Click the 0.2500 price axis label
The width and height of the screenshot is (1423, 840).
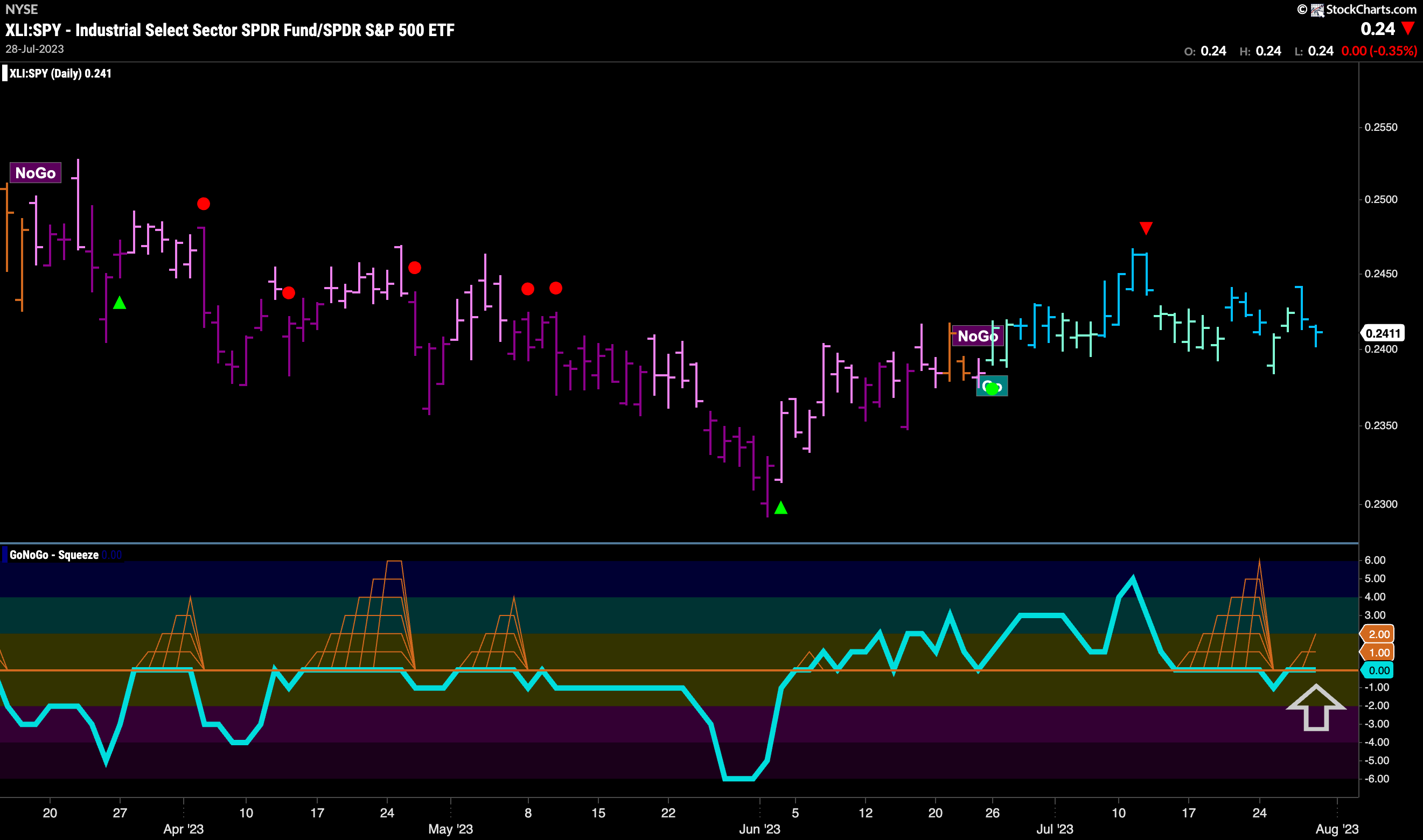click(x=1381, y=199)
